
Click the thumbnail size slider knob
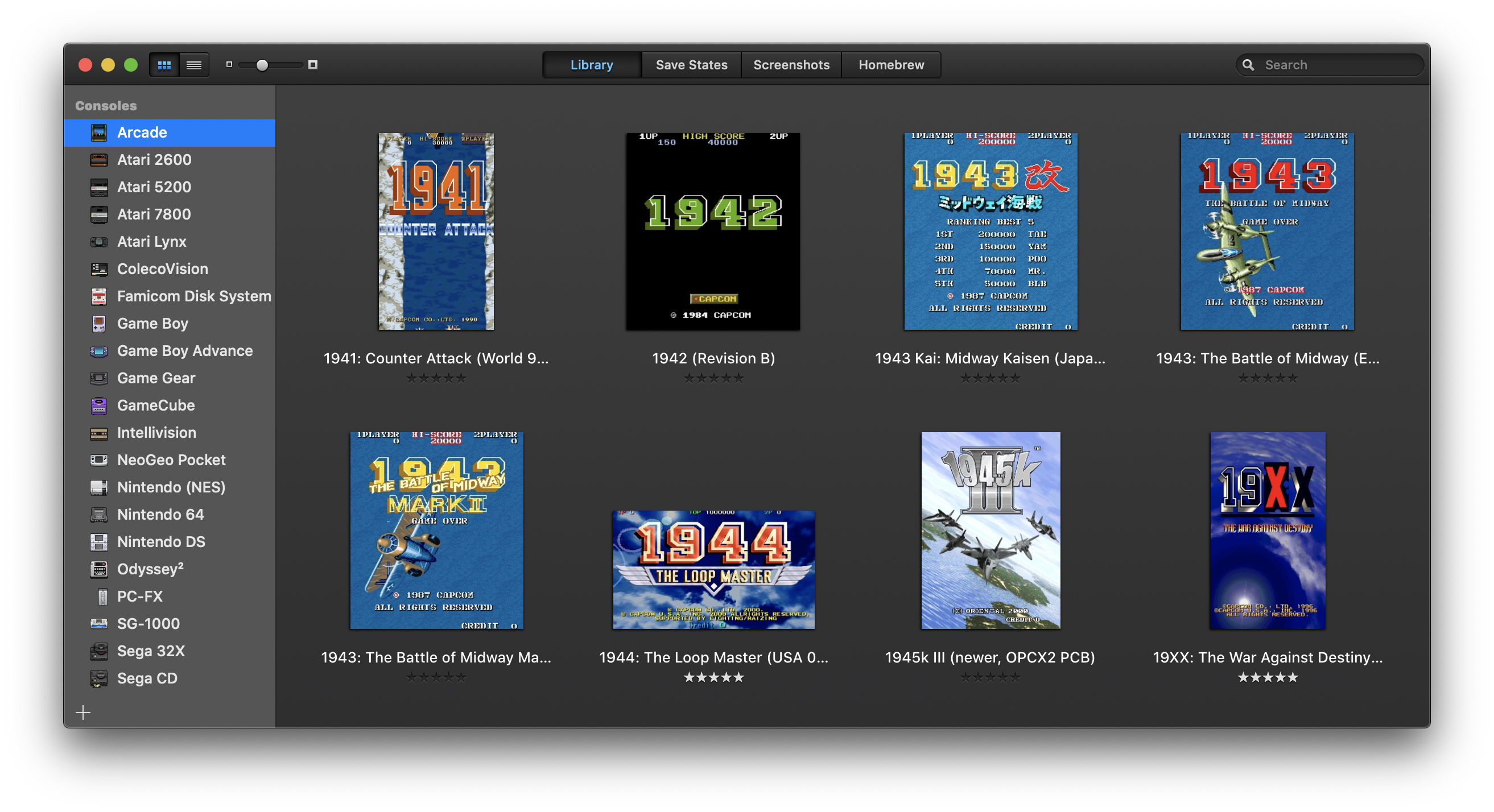[x=262, y=65]
